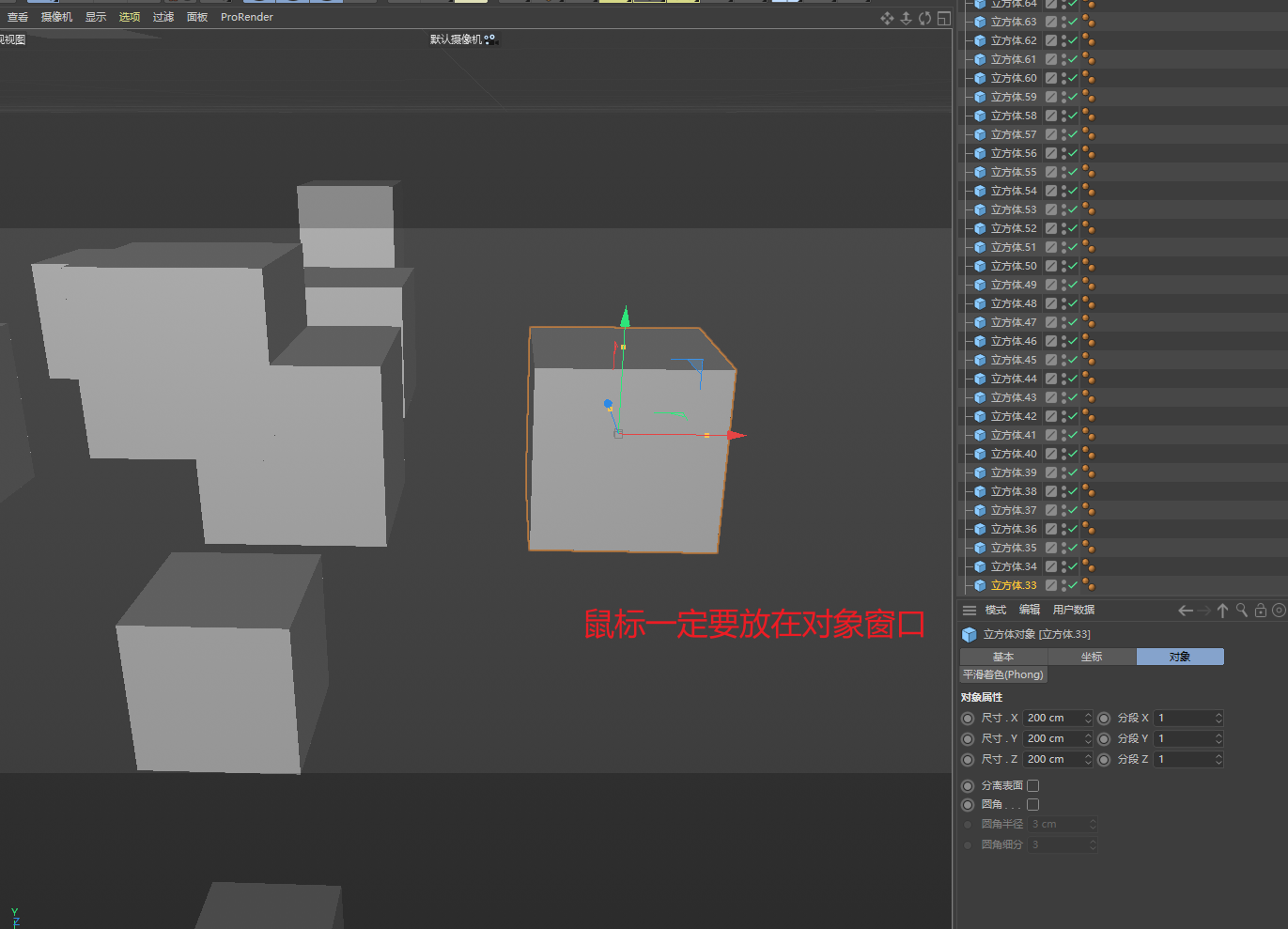Click the Phong tag of 立方体.47
Screen dimensions: 1288x929
click(x=1088, y=322)
